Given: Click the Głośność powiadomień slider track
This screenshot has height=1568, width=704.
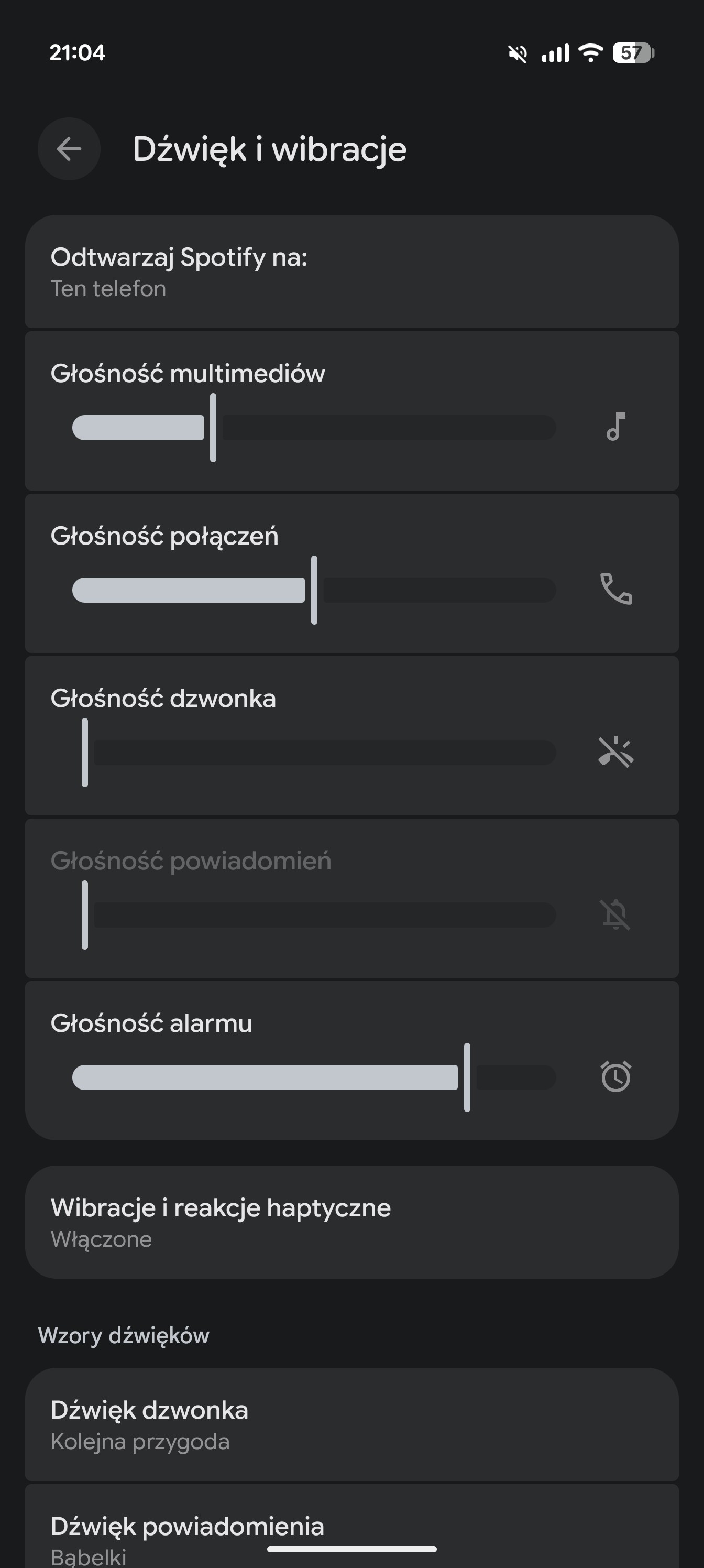Looking at the screenshot, I should click(x=314, y=915).
